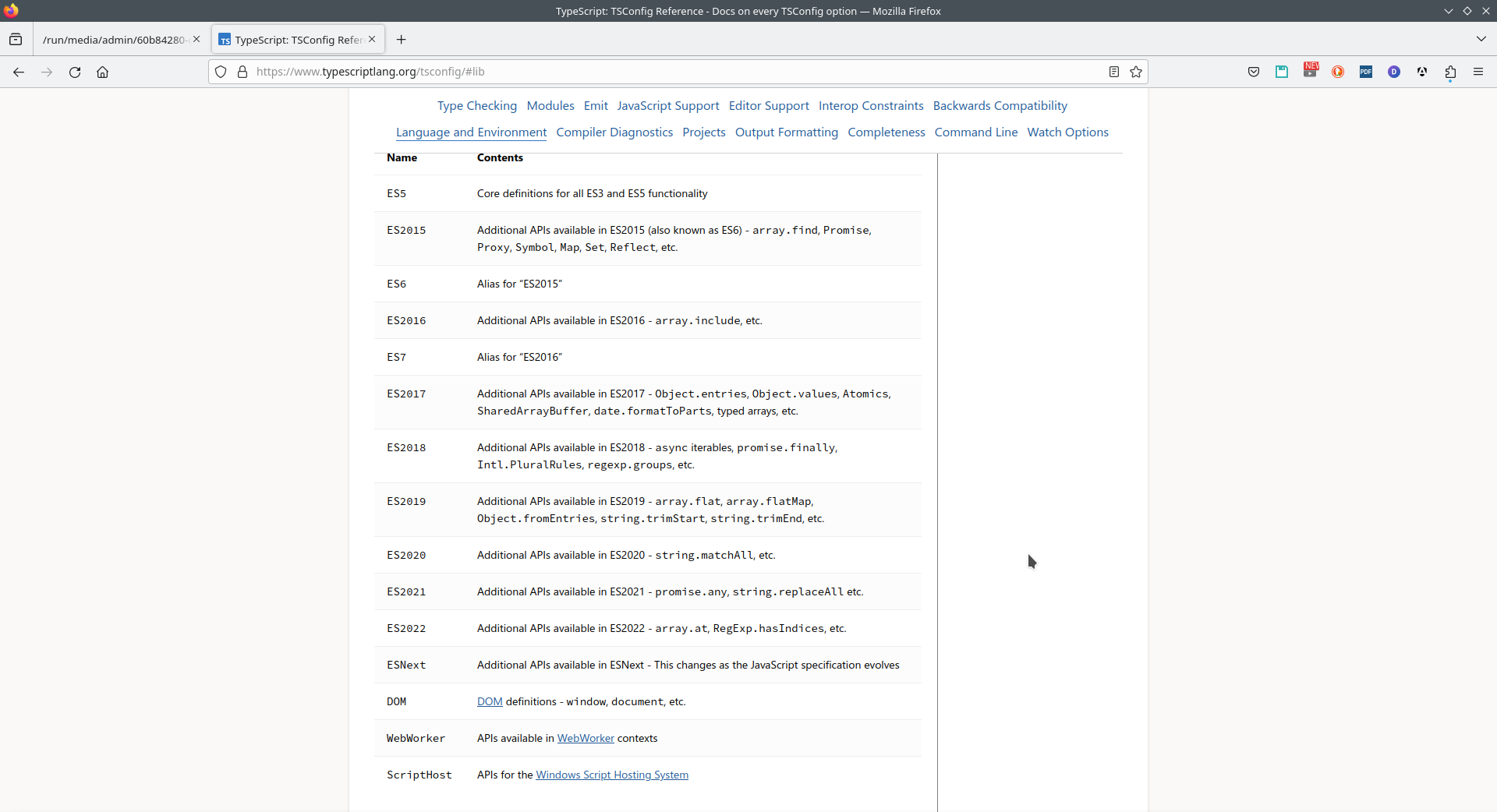Screen dimensions: 1497x812
Task: Reload the current page
Action: tap(75, 72)
